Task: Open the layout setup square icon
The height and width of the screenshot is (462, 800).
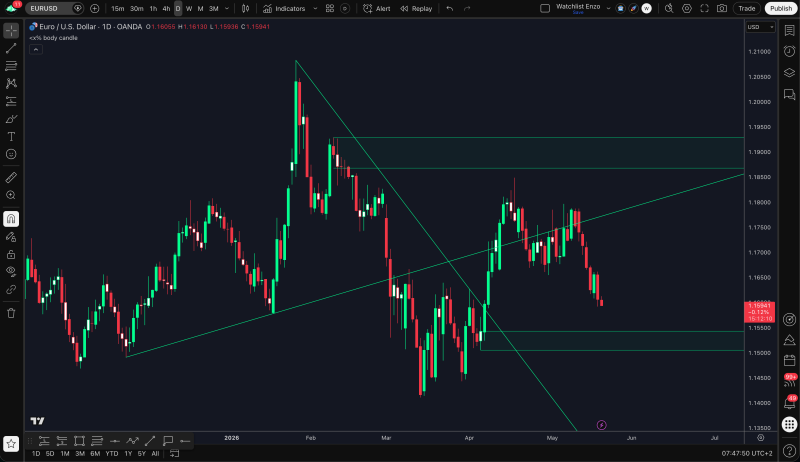Action: point(545,8)
